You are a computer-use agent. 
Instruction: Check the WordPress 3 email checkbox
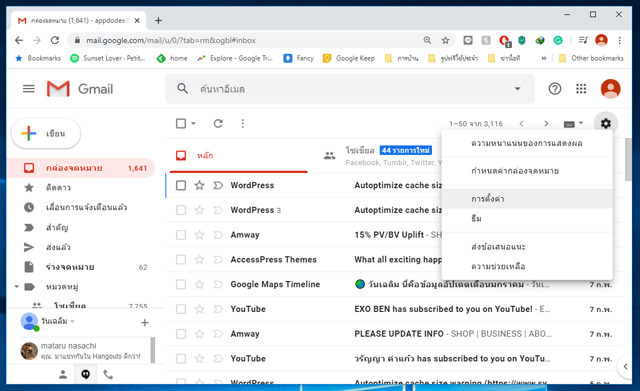pyautogui.click(x=181, y=210)
